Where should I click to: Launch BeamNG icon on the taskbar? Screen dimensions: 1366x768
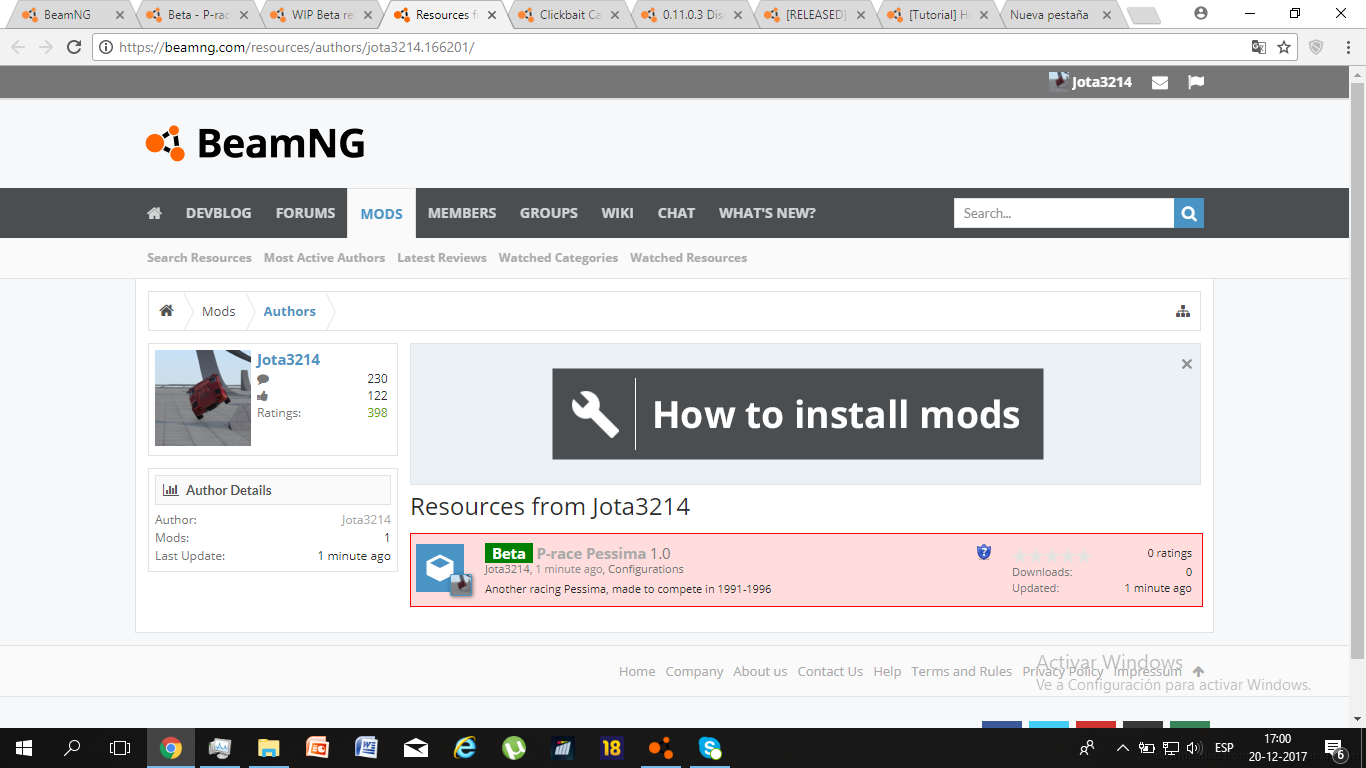pyautogui.click(x=661, y=748)
